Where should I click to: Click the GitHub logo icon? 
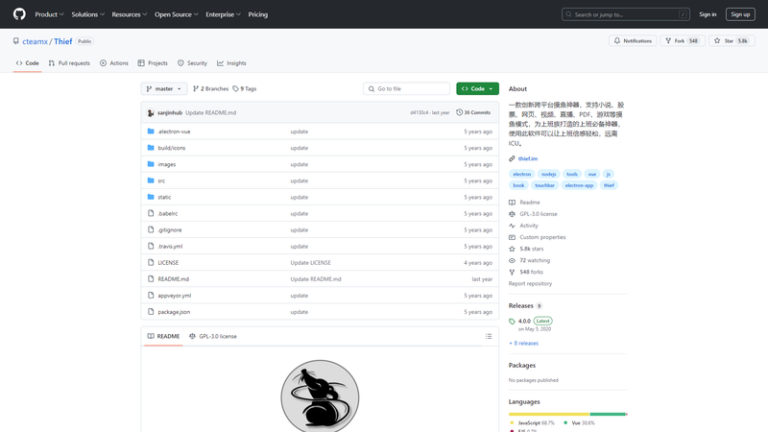19,14
